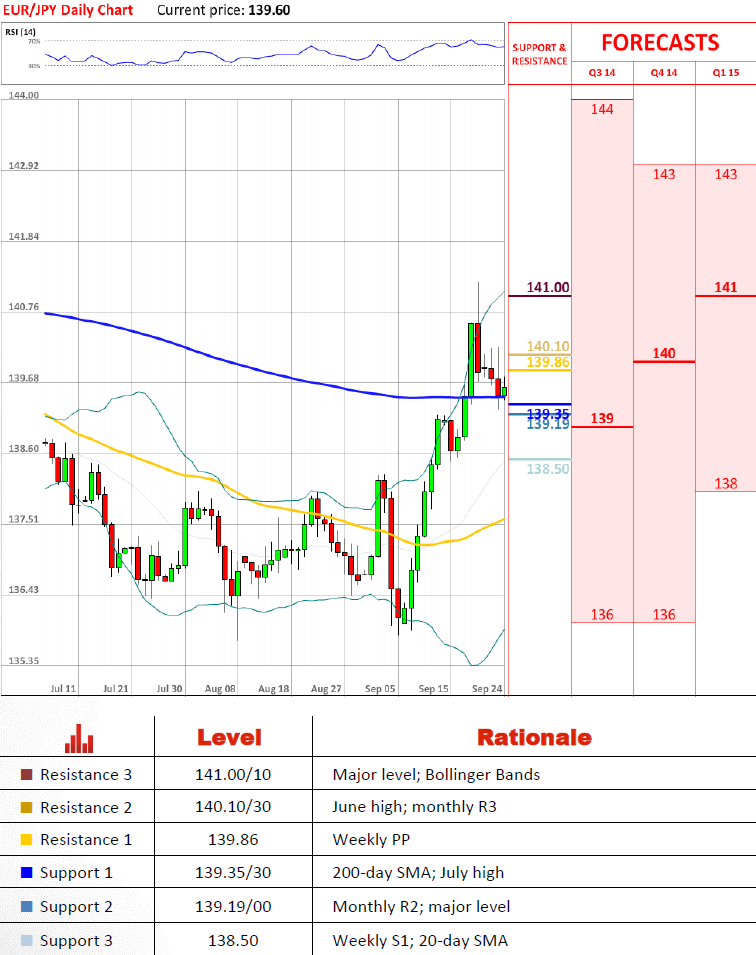Click the Level column header
This screenshot has width=756, height=955.
point(230,738)
